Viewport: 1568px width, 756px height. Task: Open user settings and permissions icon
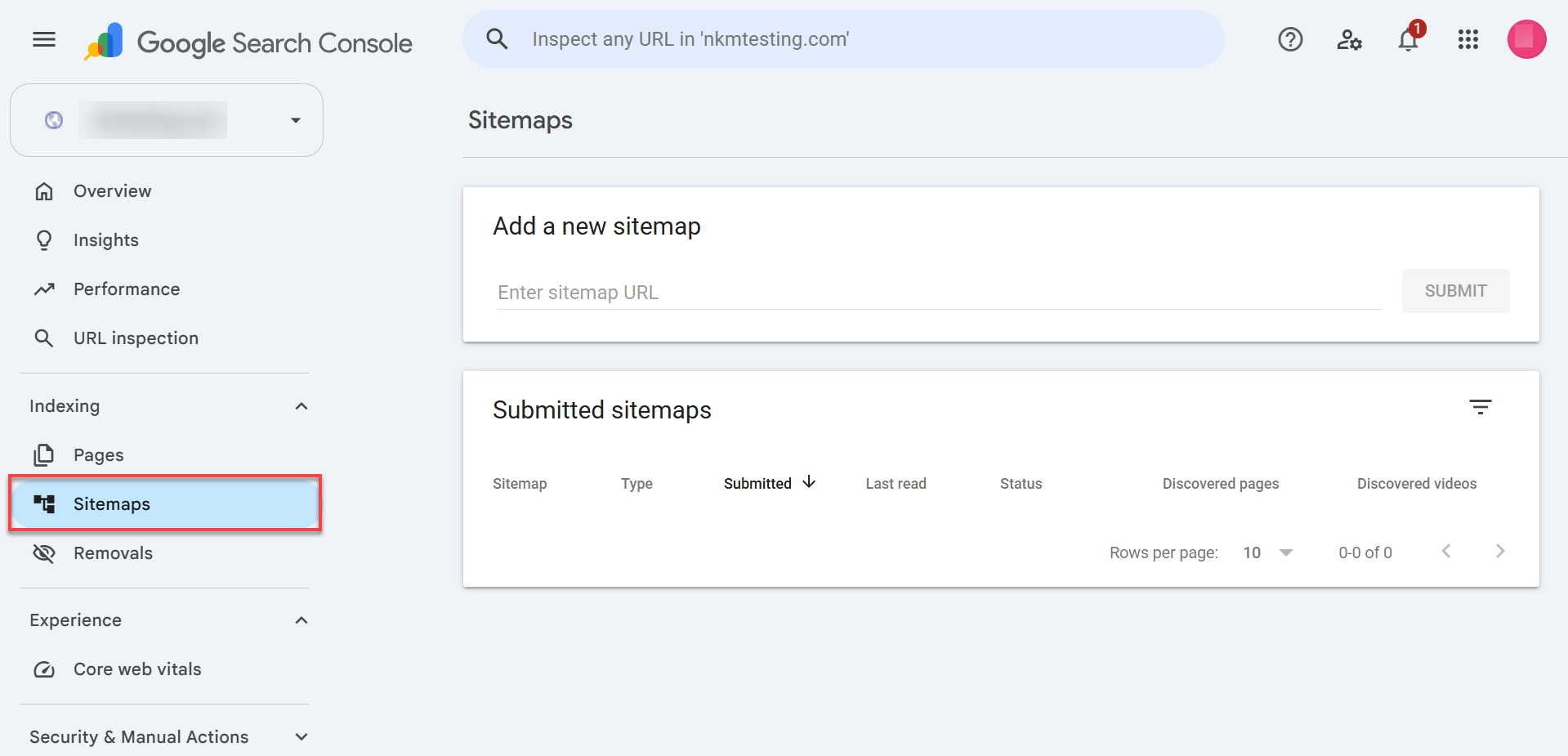pyautogui.click(x=1349, y=39)
